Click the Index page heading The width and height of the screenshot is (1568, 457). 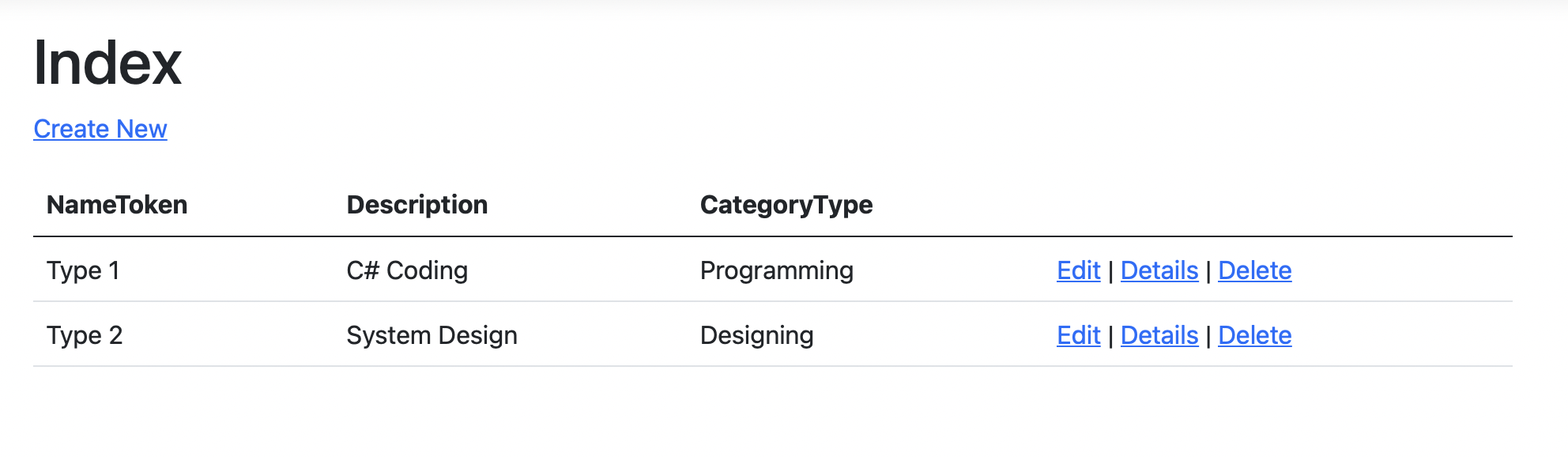[x=107, y=63]
